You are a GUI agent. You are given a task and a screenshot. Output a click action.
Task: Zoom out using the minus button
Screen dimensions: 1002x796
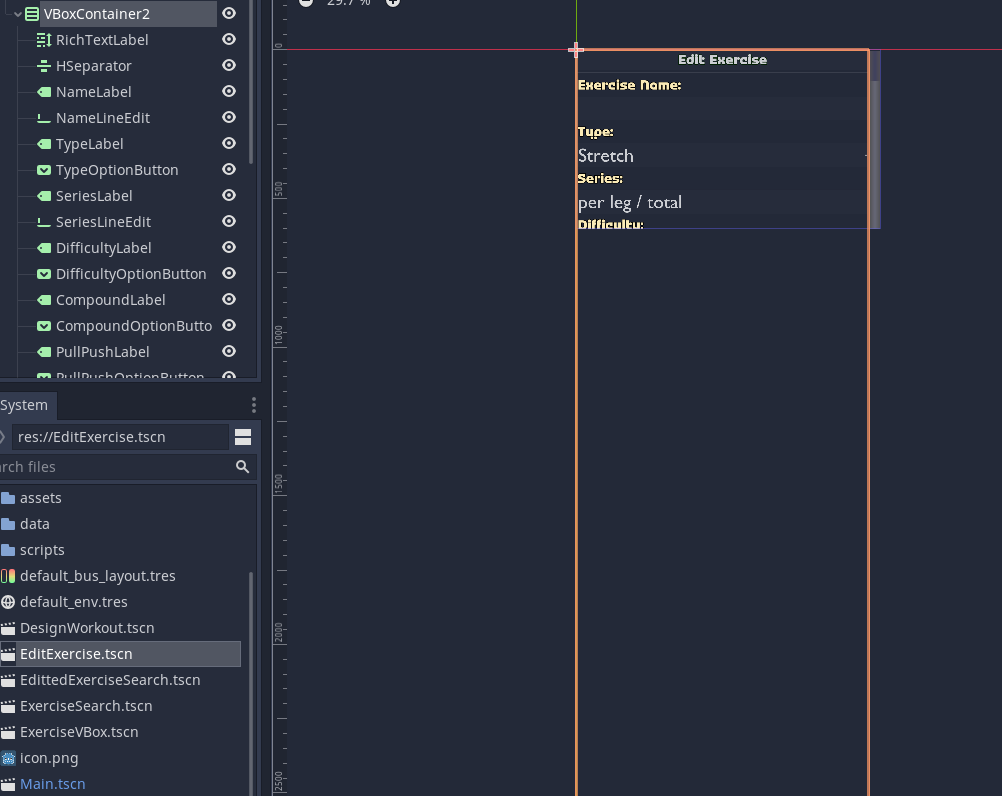tap(306, 3)
